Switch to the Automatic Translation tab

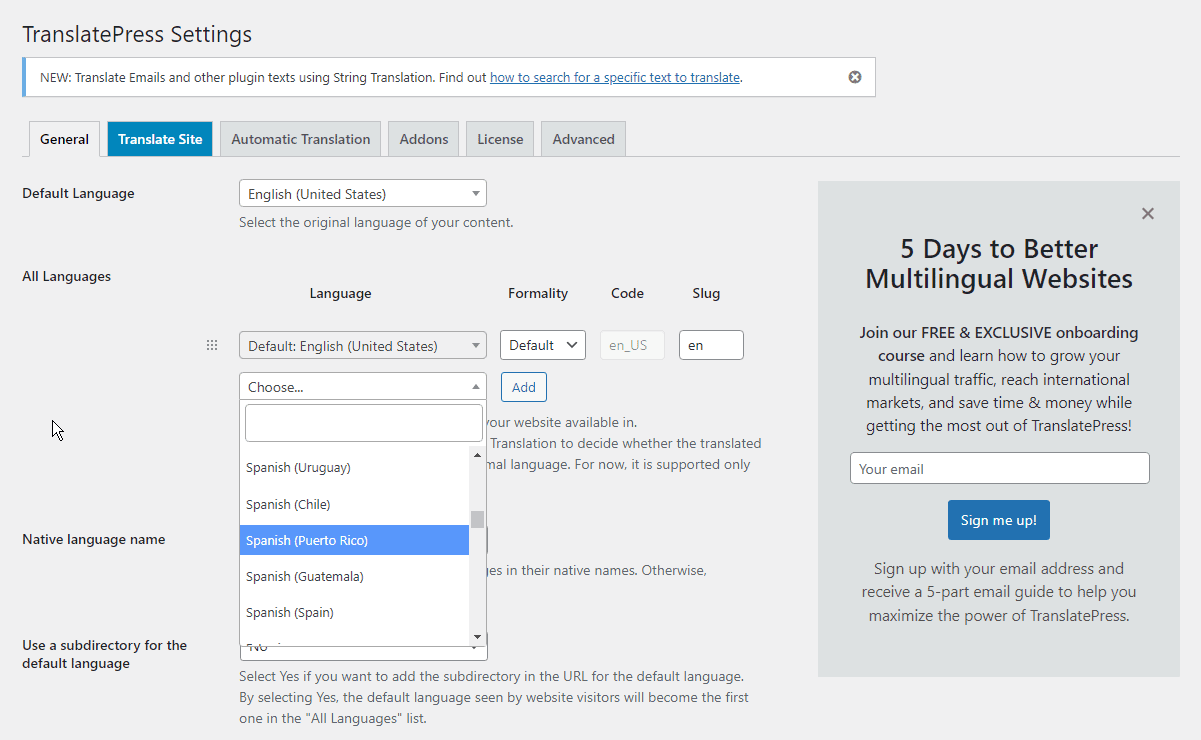[300, 139]
